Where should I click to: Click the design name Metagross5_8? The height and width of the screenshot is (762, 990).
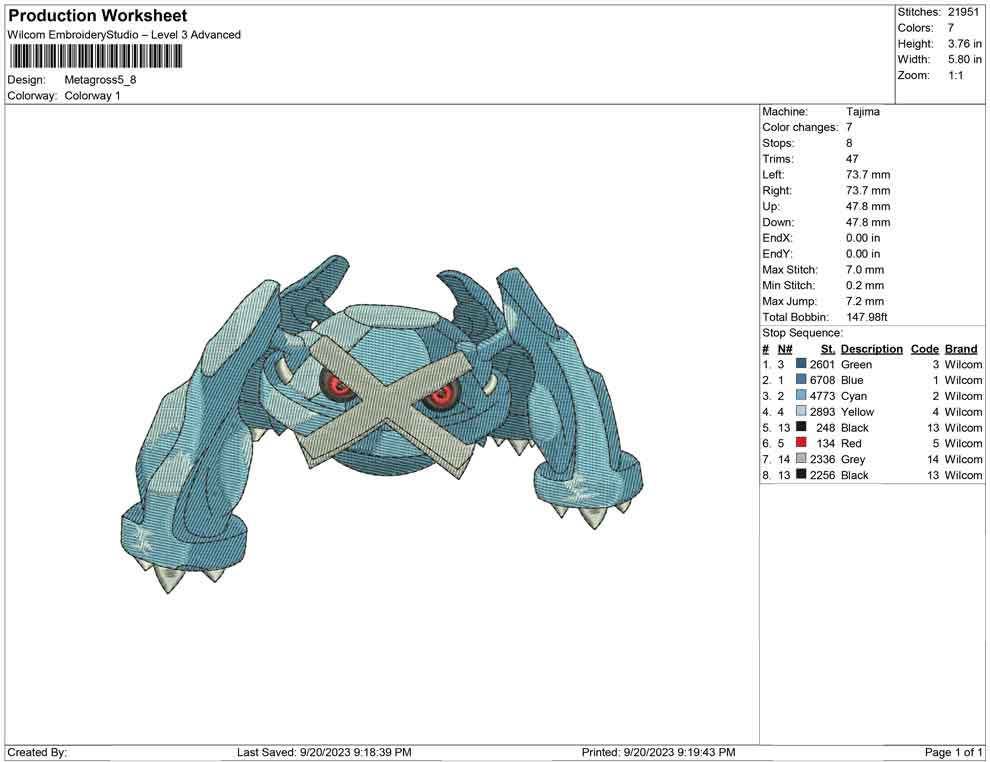[x=100, y=80]
